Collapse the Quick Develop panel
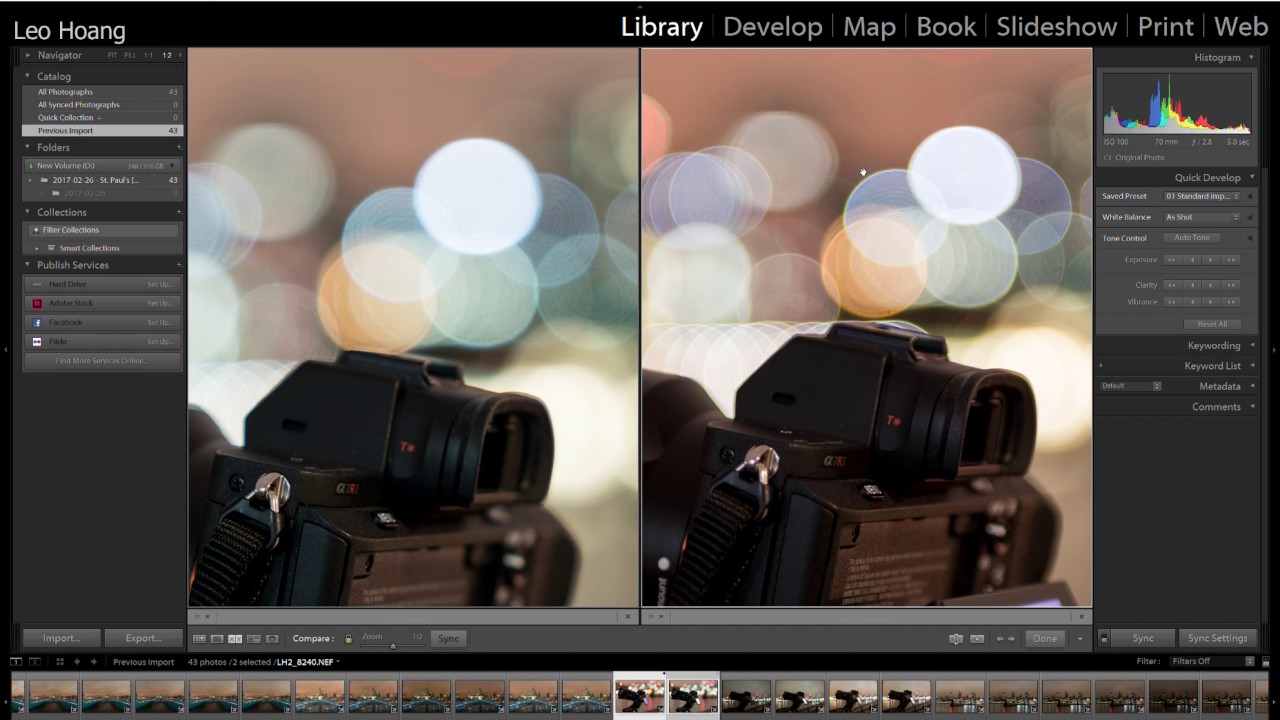1280x720 pixels. click(1251, 177)
